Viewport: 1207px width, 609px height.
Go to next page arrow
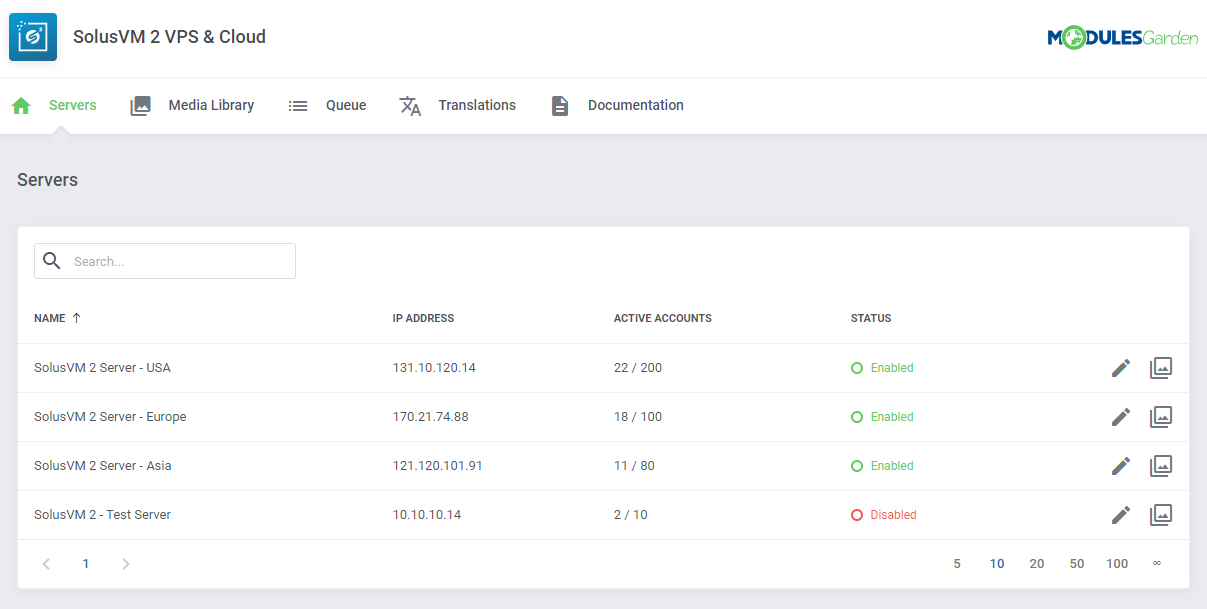[x=125, y=564]
